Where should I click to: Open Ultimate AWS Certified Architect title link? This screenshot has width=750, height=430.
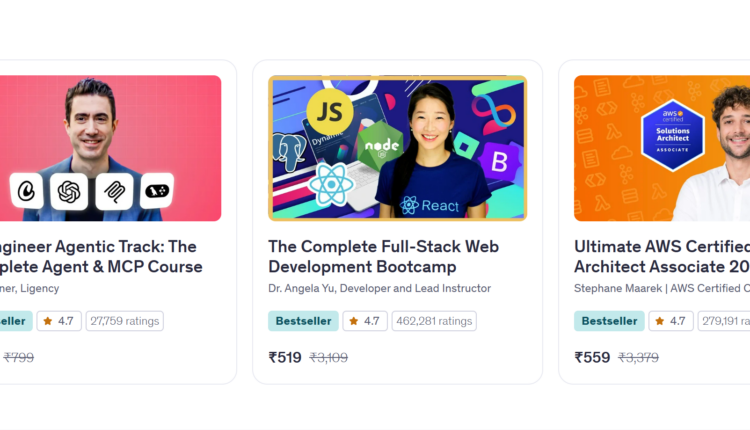point(662,256)
